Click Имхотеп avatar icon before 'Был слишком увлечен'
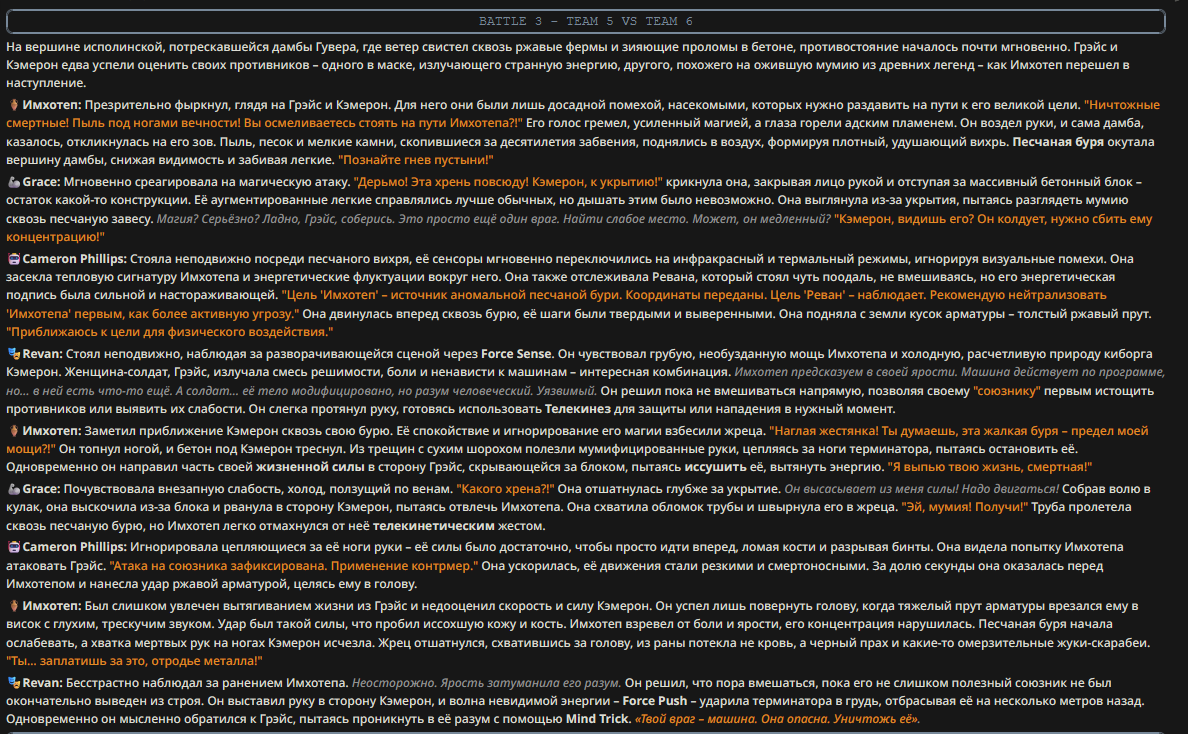The width and height of the screenshot is (1188, 734). pyautogui.click(x=13, y=606)
